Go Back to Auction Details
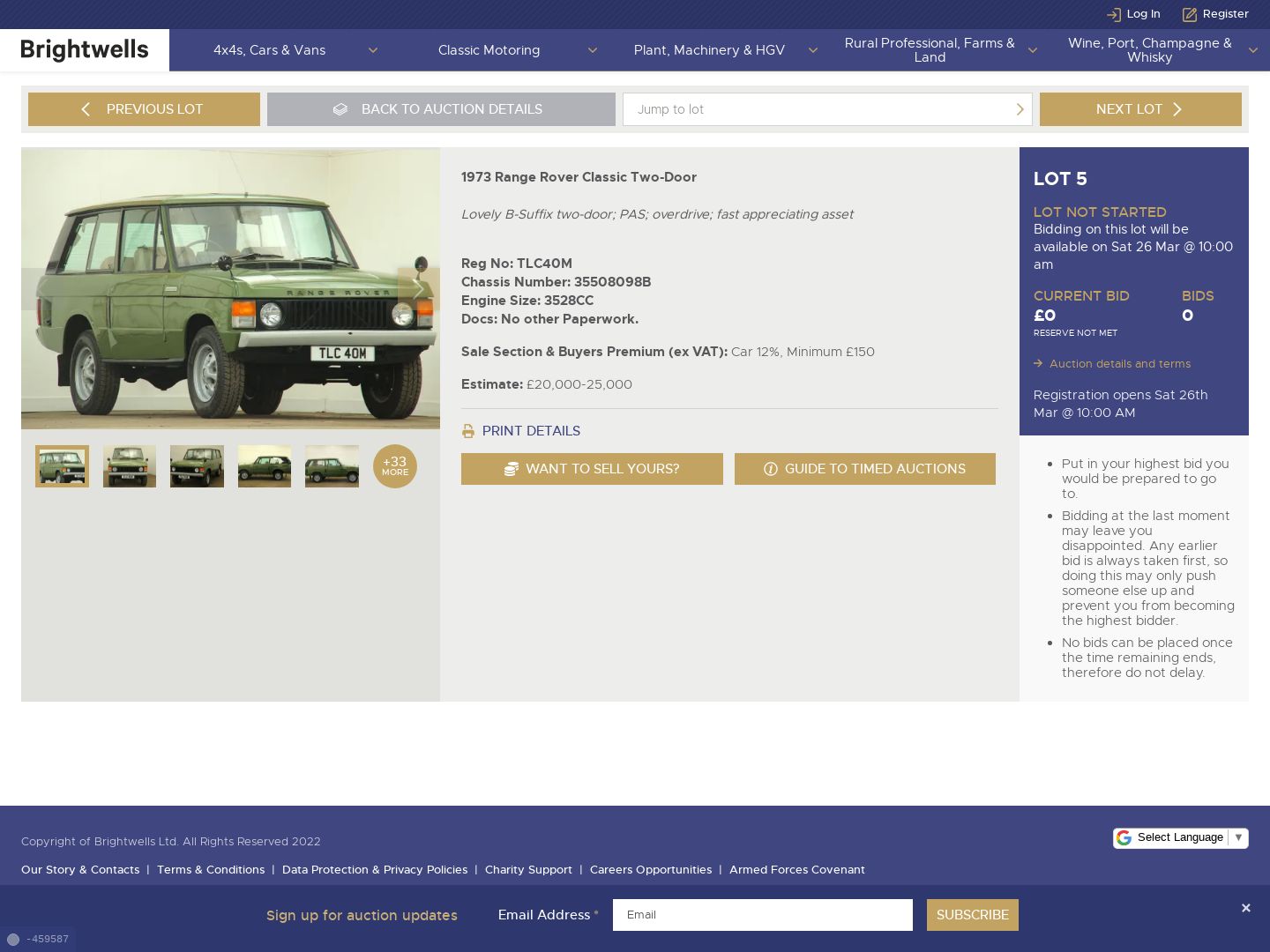Image resolution: width=1270 pixels, height=952 pixels. coord(441,109)
